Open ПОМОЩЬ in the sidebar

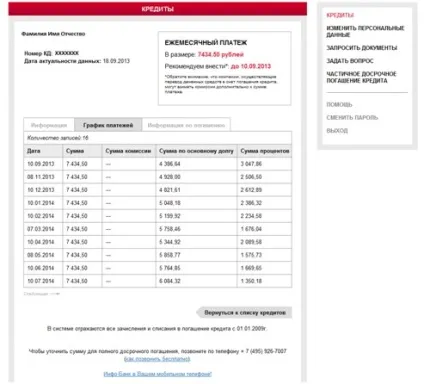pyautogui.click(x=339, y=105)
